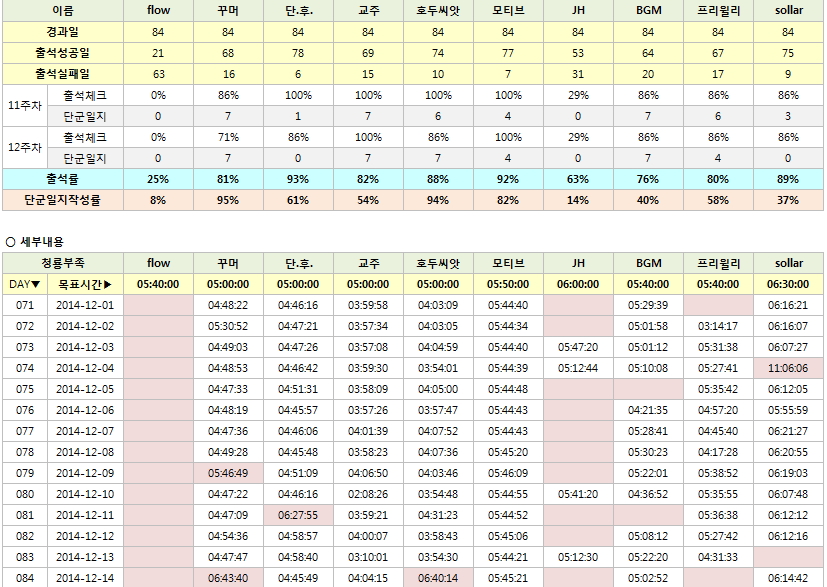Click 꾸머's time 05:30:52
827x587 pixels.
[x=228, y=326]
